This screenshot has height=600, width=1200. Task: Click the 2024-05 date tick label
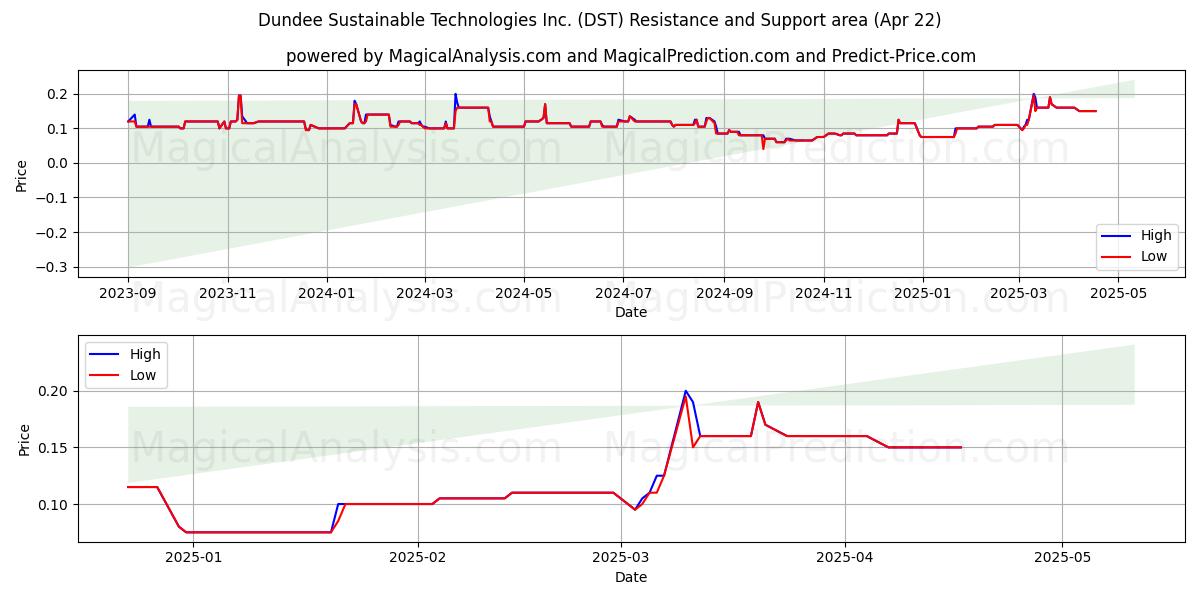524,294
